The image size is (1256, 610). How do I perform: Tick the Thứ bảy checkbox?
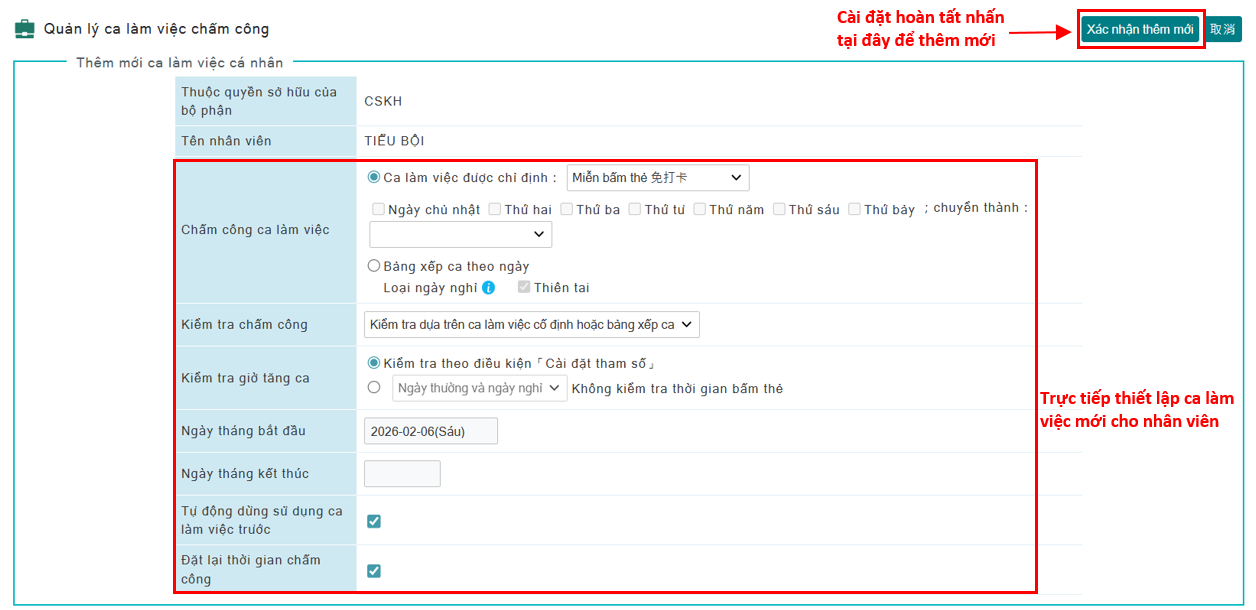(854, 210)
